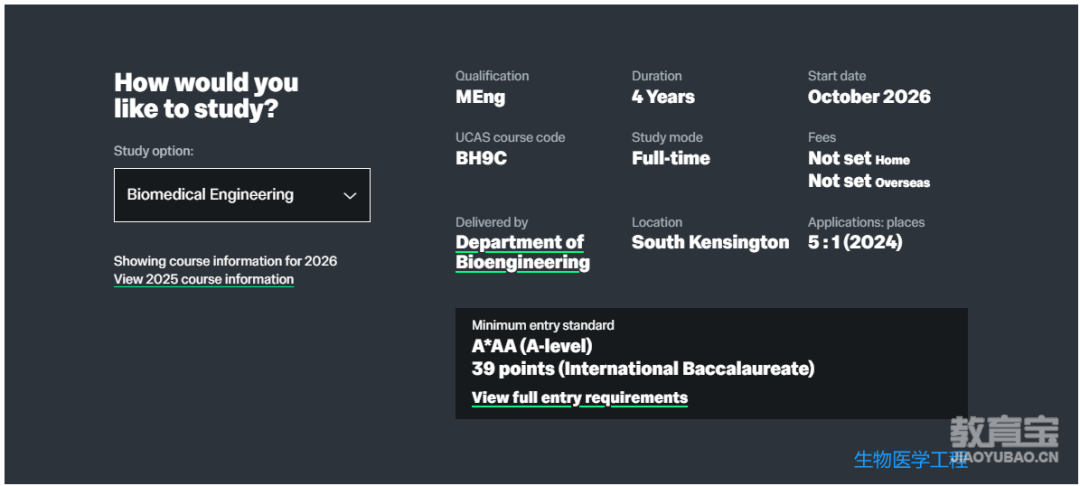
Task: Click the South Kensington location text
Action: [x=710, y=242]
